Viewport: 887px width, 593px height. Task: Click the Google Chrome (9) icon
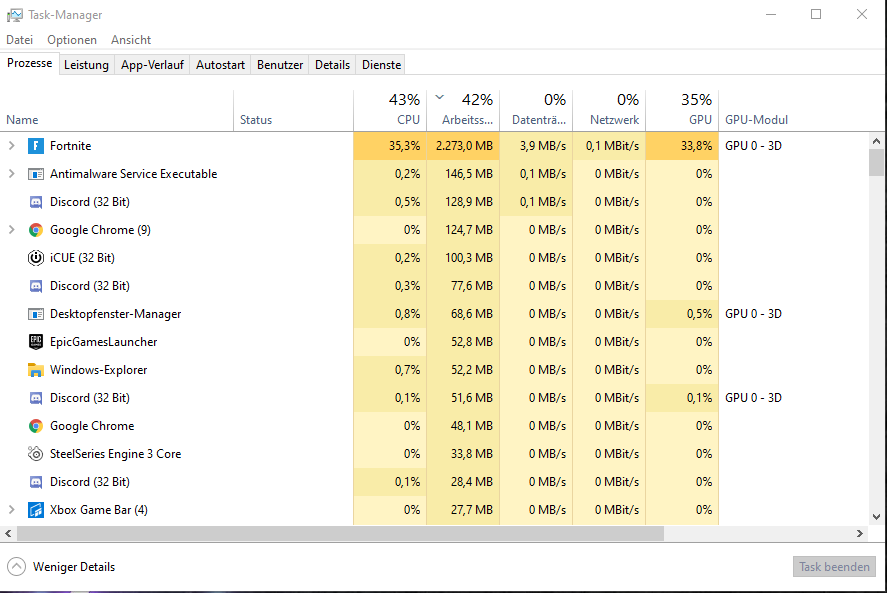[36, 230]
